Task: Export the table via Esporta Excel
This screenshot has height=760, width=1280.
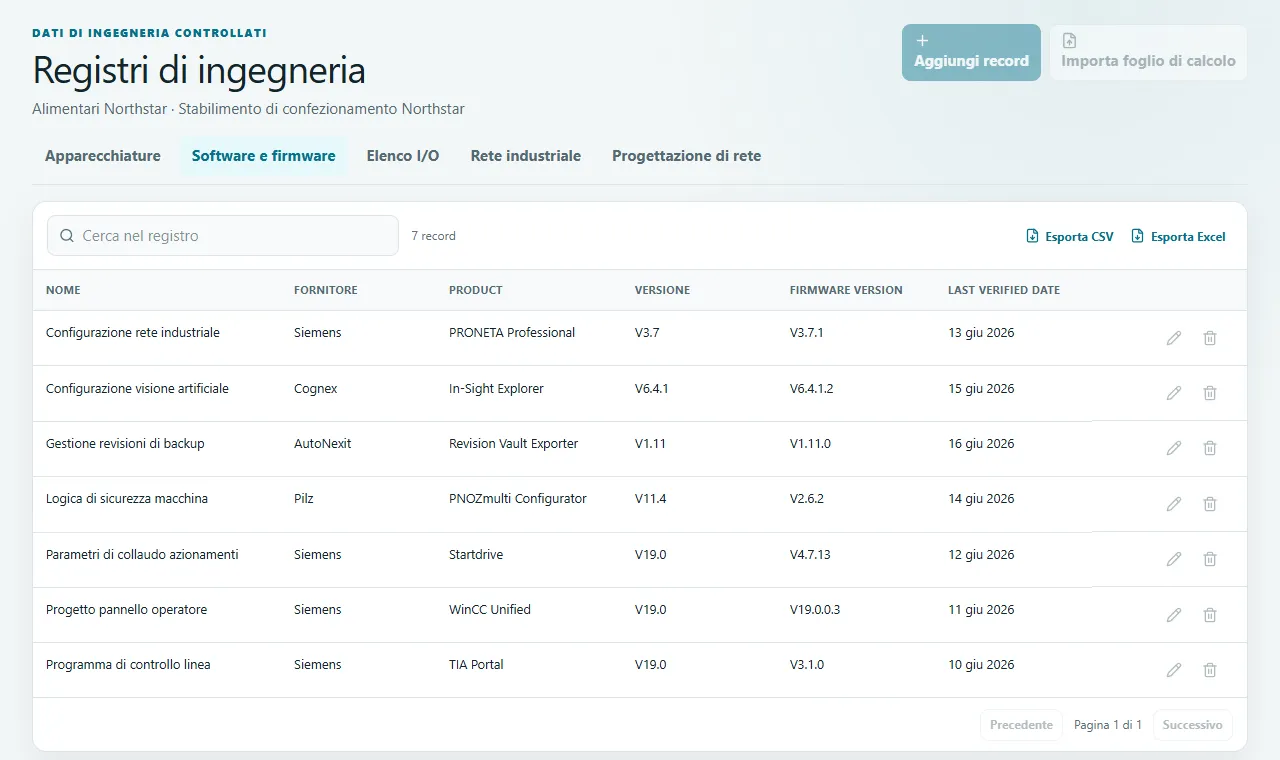Action: coord(1178,237)
